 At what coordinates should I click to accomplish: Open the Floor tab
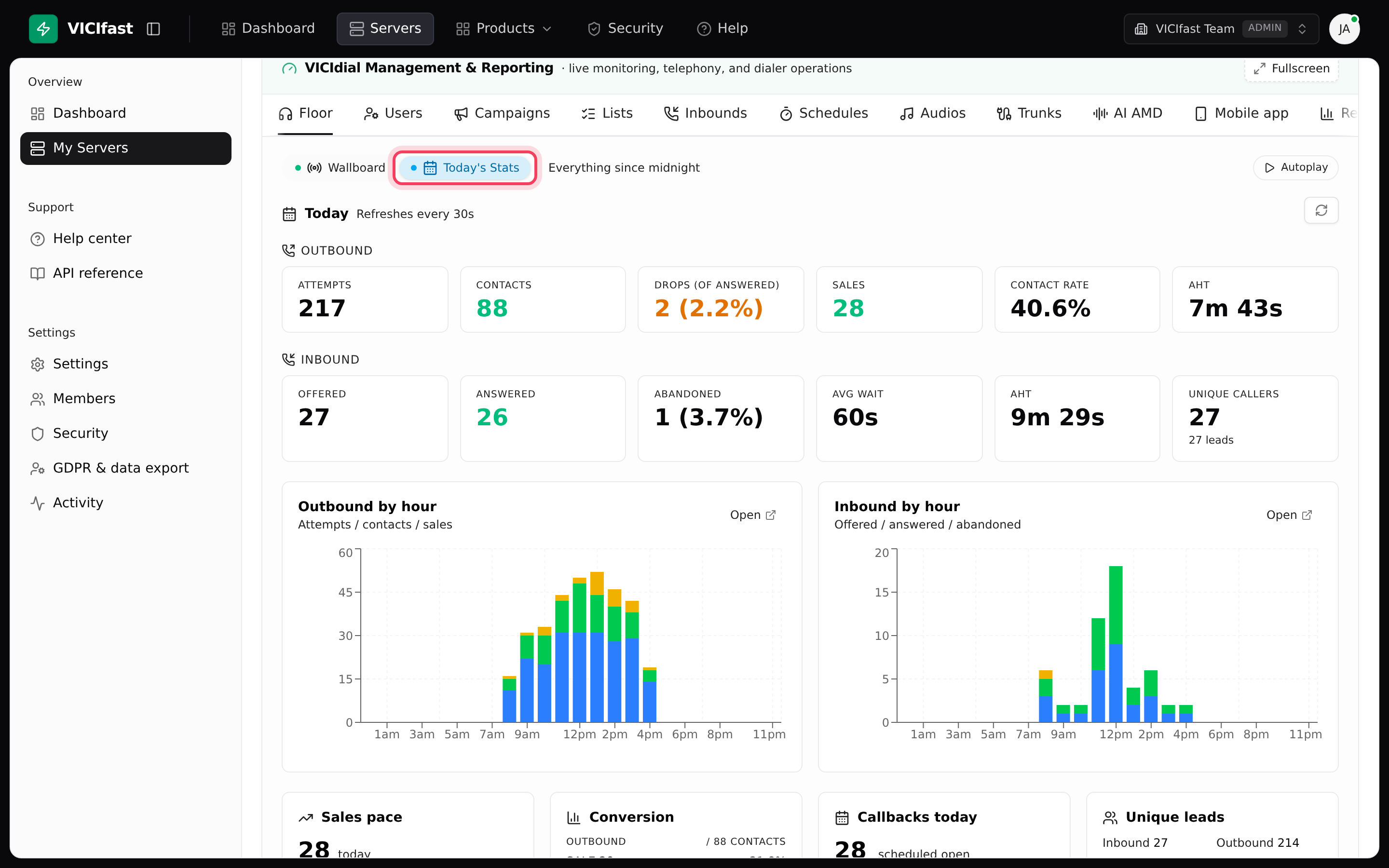(x=305, y=114)
